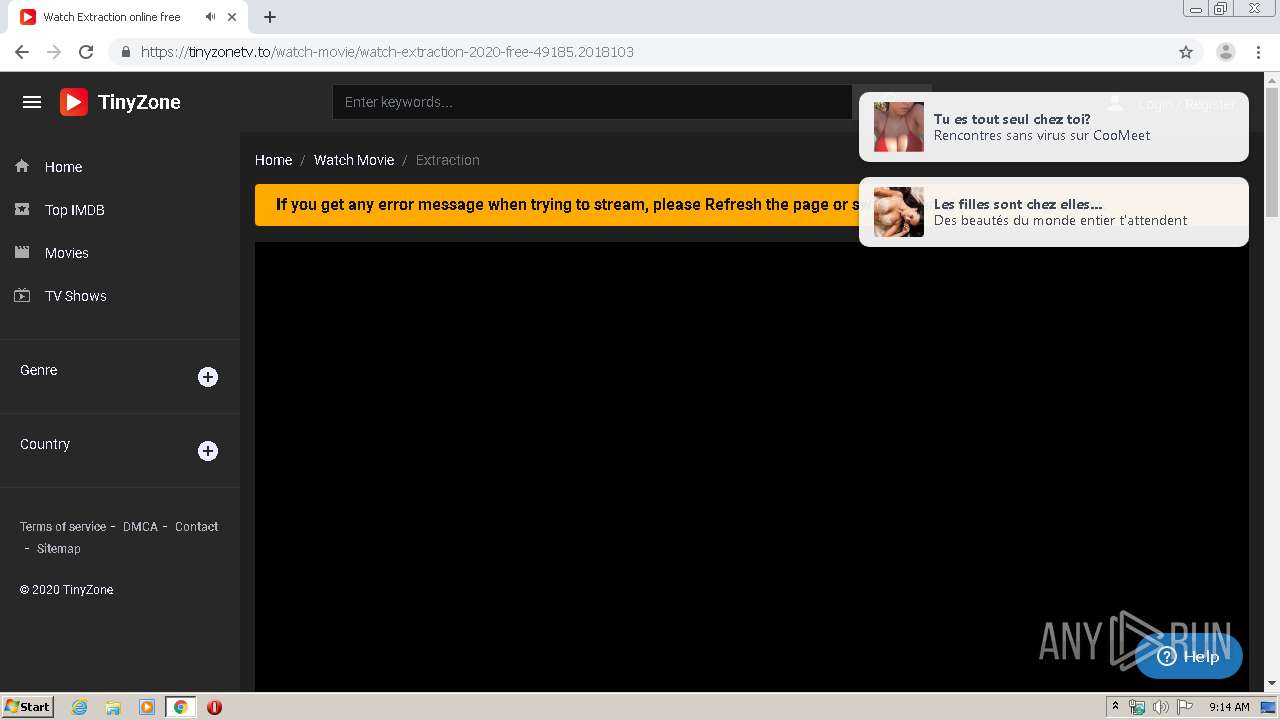Click the padlock site info icon
Screen dimensions: 1280x720
[126, 52]
